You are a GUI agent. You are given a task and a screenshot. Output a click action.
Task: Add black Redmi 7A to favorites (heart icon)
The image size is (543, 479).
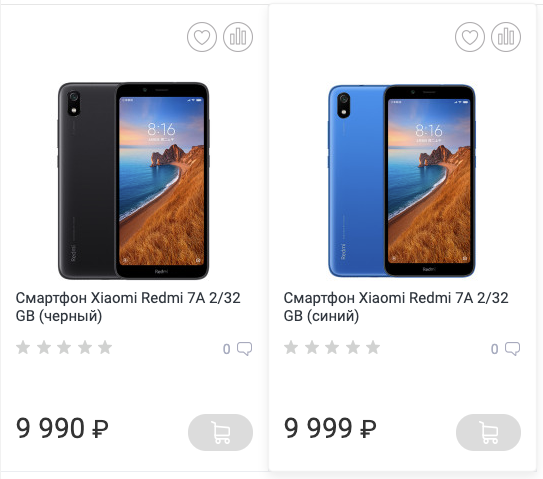[202, 37]
